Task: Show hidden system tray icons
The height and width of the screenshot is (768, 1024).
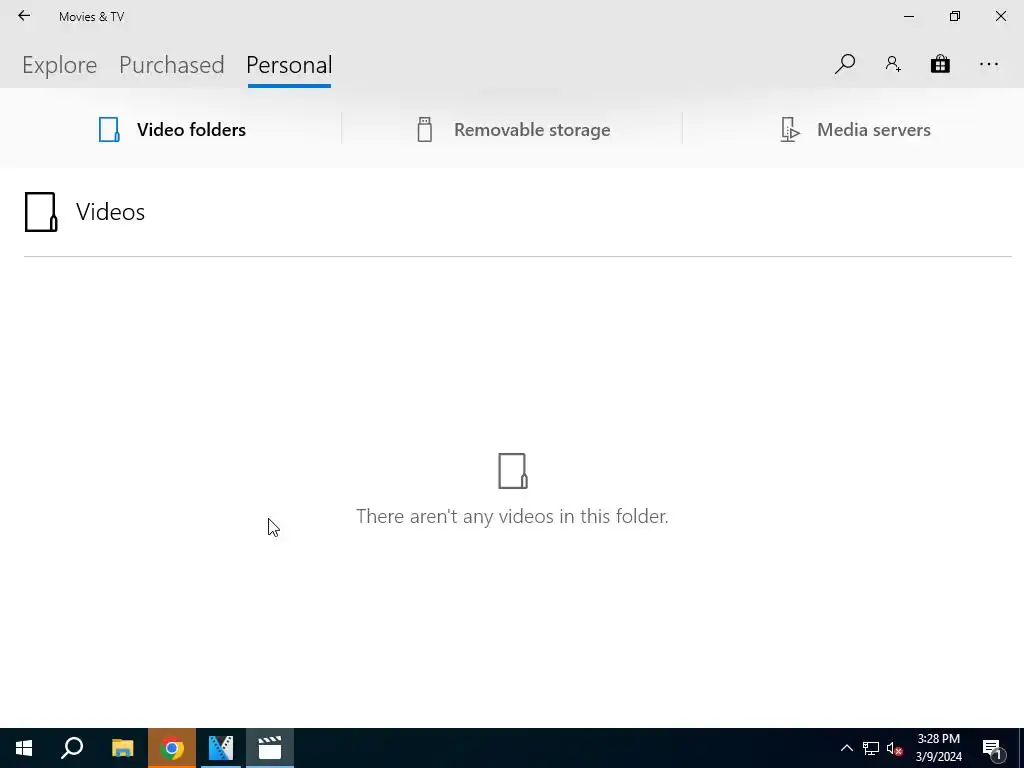Action: tap(846, 748)
